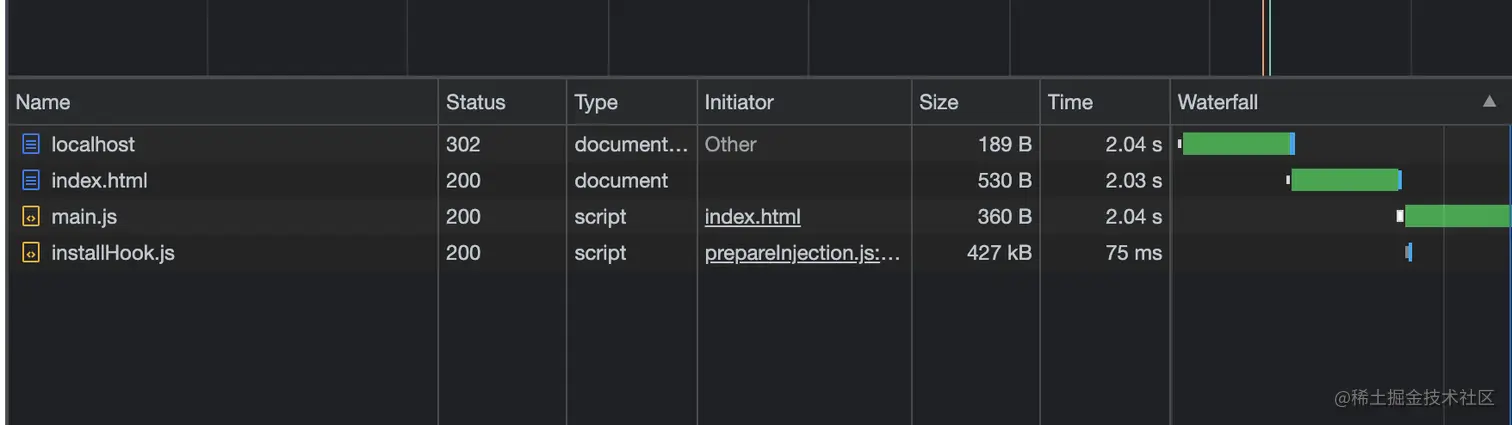Click the installHook.js script file icon
The height and width of the screenshot is (425, 1512).
coord(31,253)
